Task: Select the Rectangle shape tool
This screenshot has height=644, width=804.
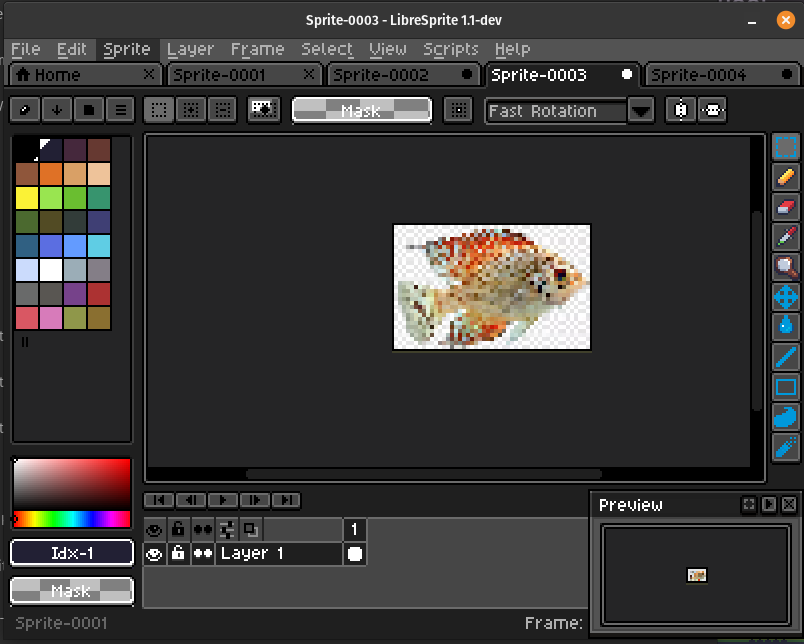Action: 786,387
